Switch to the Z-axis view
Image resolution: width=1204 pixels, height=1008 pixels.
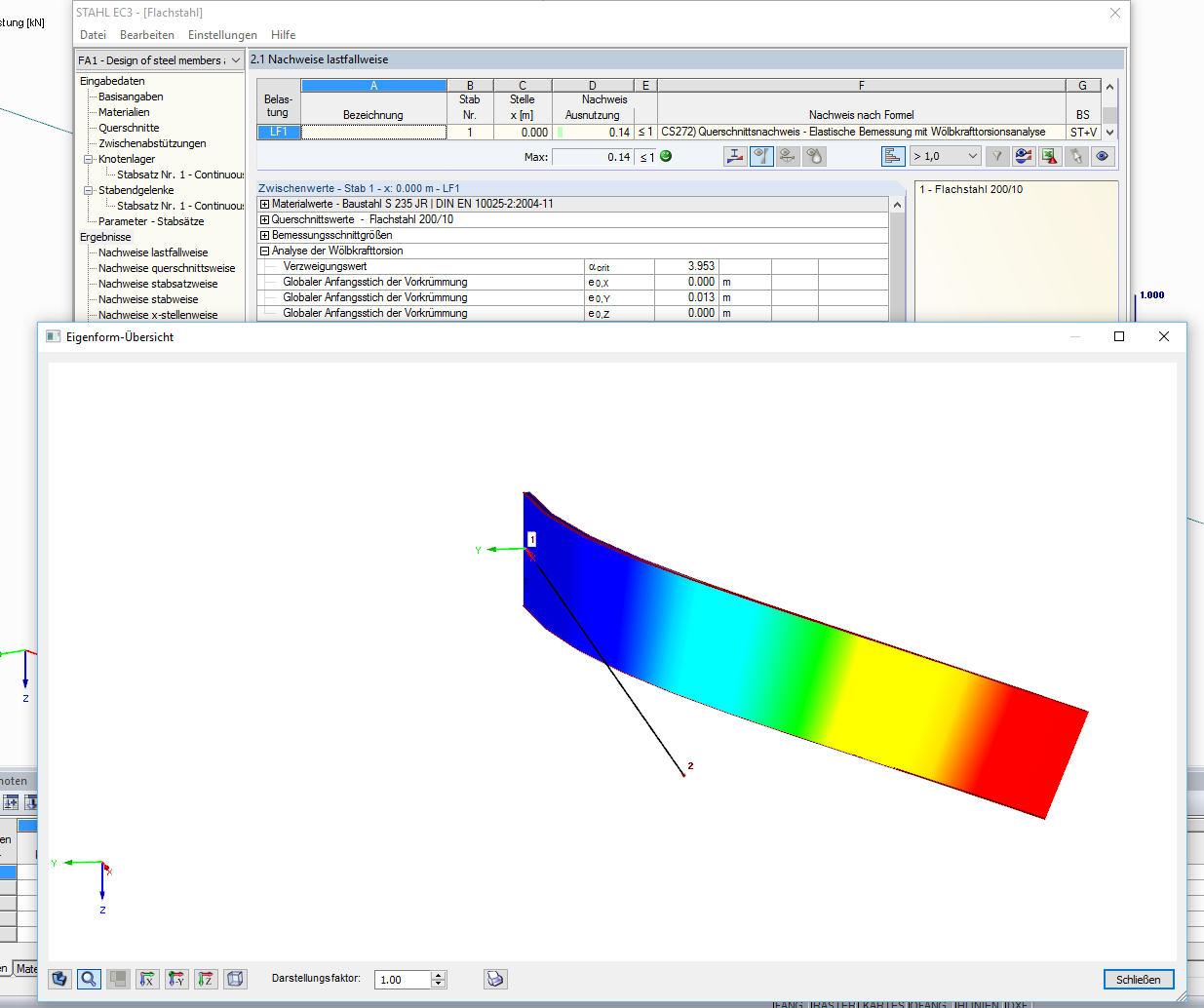(x=206, y=979)
